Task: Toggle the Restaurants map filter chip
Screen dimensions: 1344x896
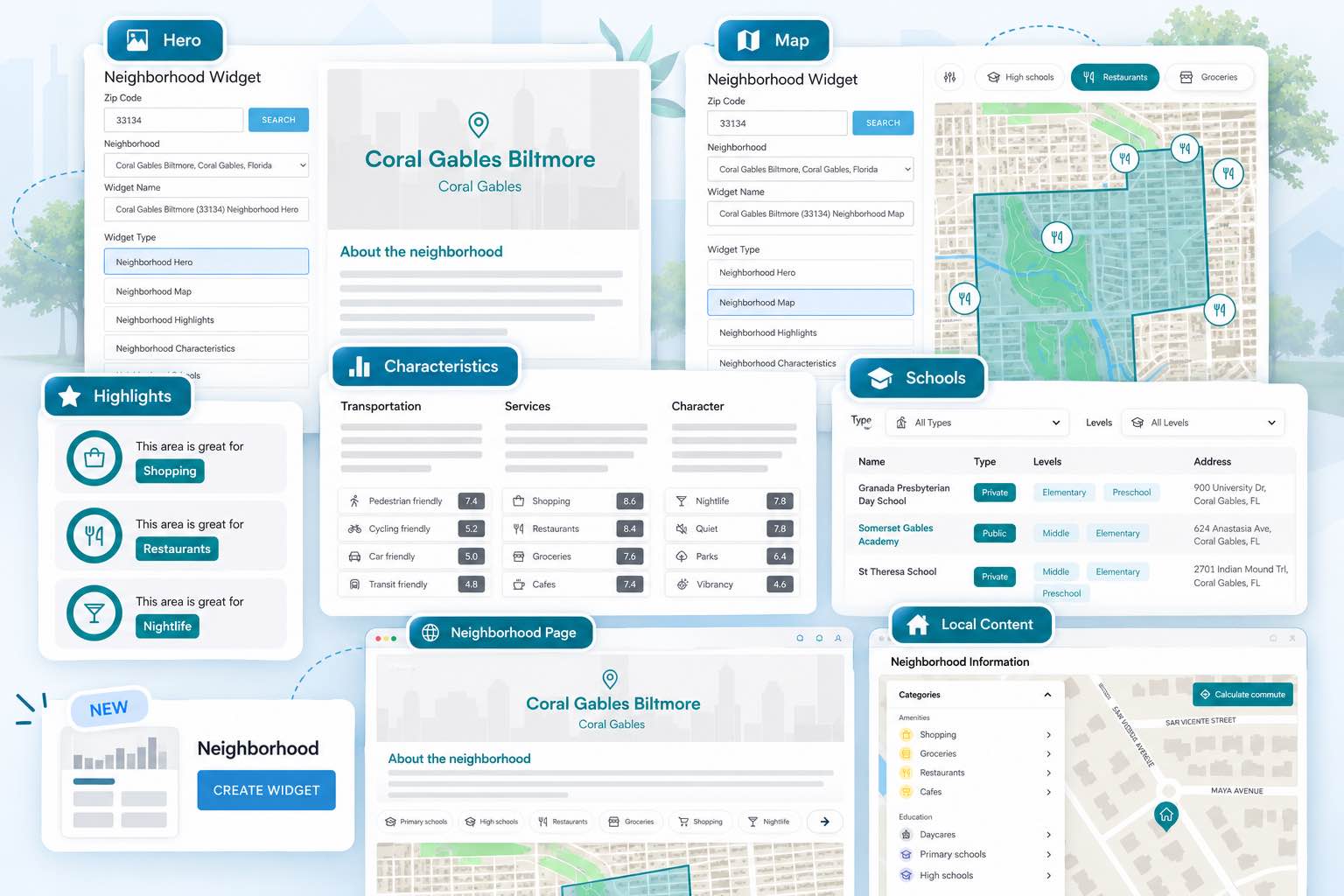Action: point(1116,78)
